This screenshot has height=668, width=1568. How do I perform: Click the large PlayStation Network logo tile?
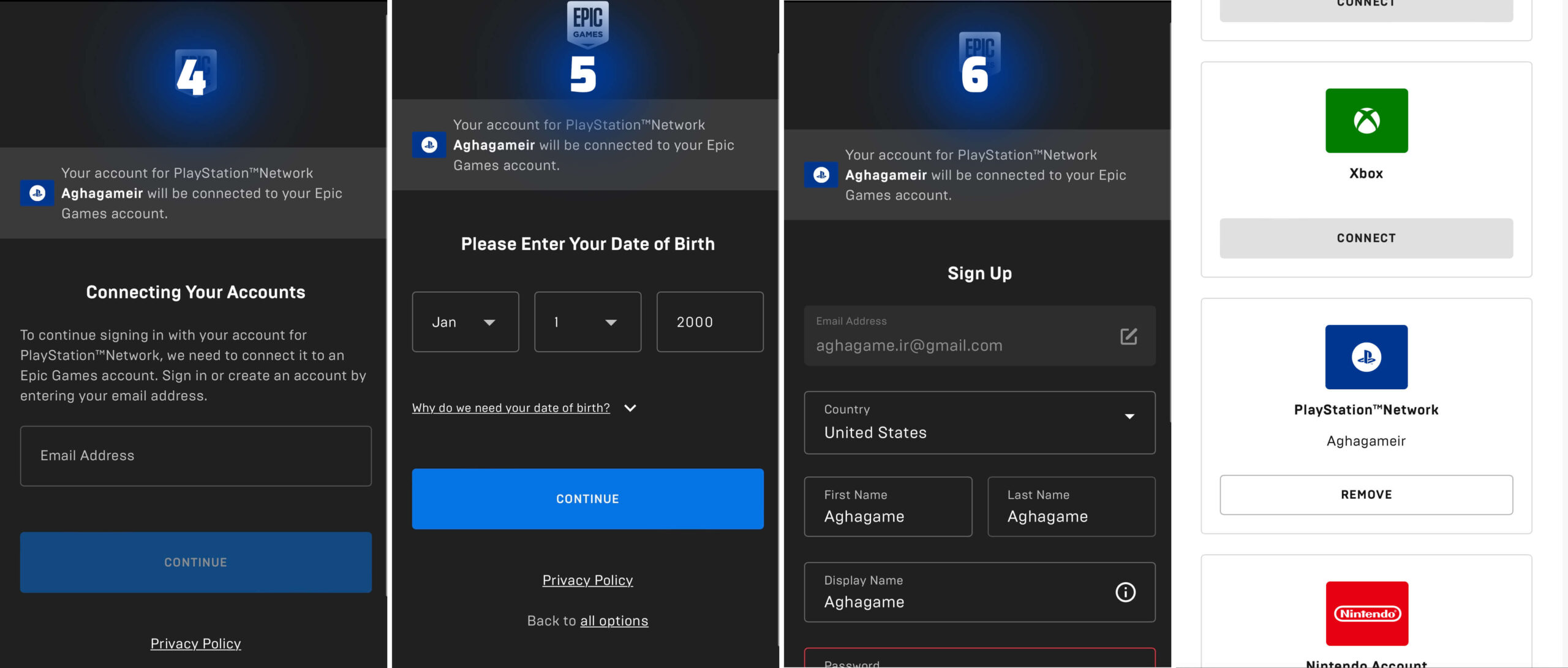pyautogui.click(x=1366, y=357)
